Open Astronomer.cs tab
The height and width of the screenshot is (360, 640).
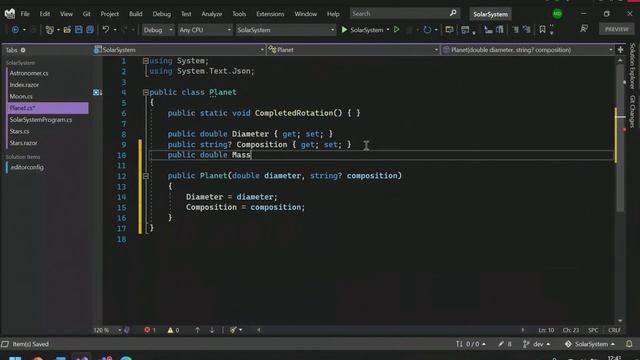click(x=29, y=73)
